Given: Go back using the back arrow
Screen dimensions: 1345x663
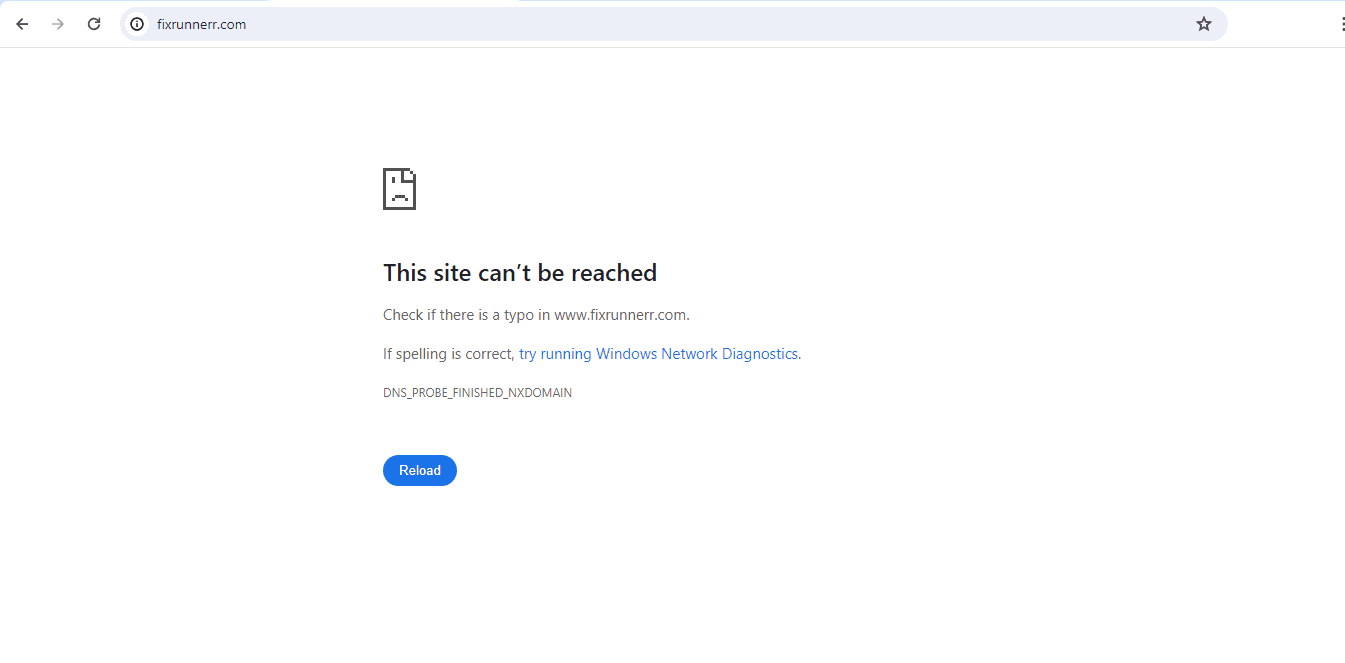Looking at the screenshot, I should pos(22,24).
